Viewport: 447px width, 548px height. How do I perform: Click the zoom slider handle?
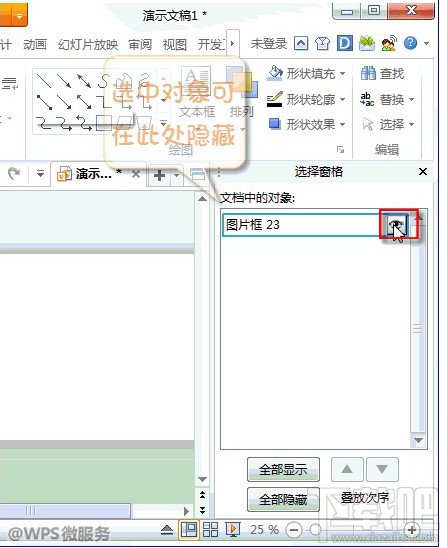[315, 530]
